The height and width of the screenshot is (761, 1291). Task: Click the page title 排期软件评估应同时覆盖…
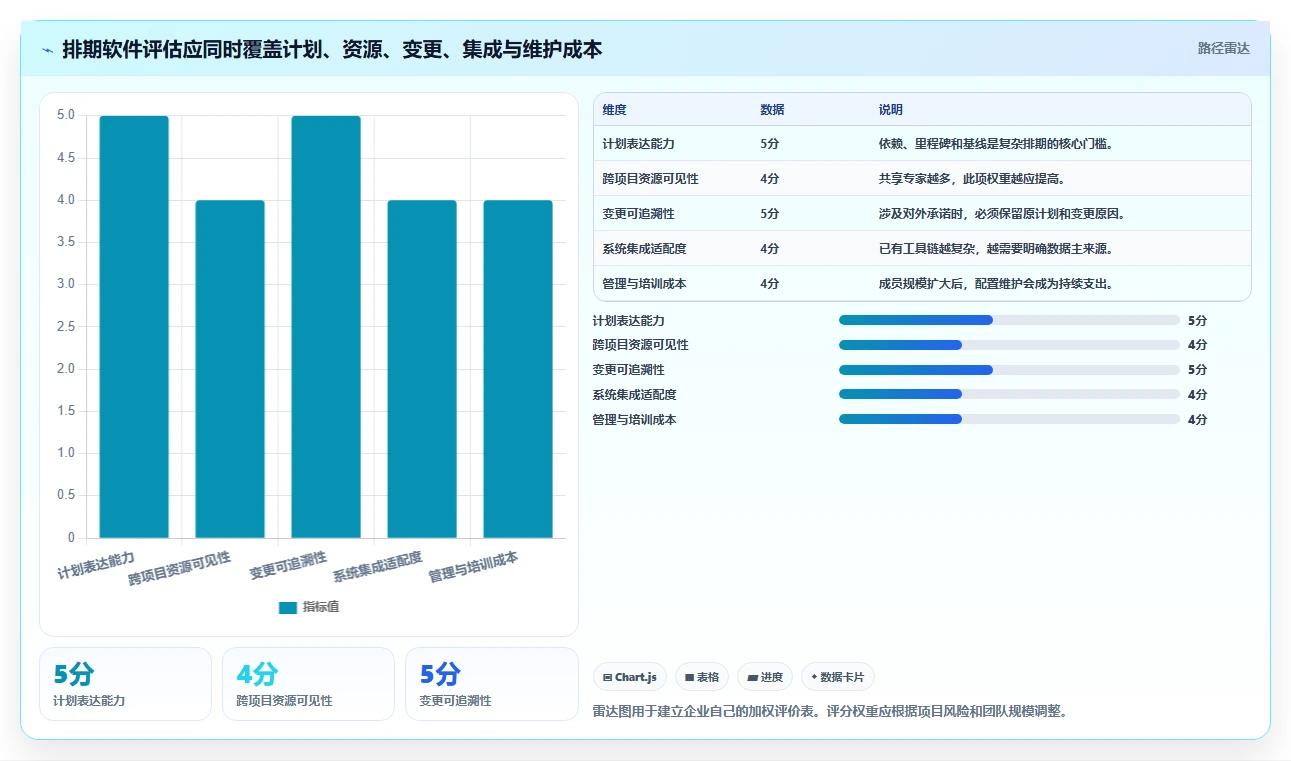pyautogui.click(x=332, y=50)
